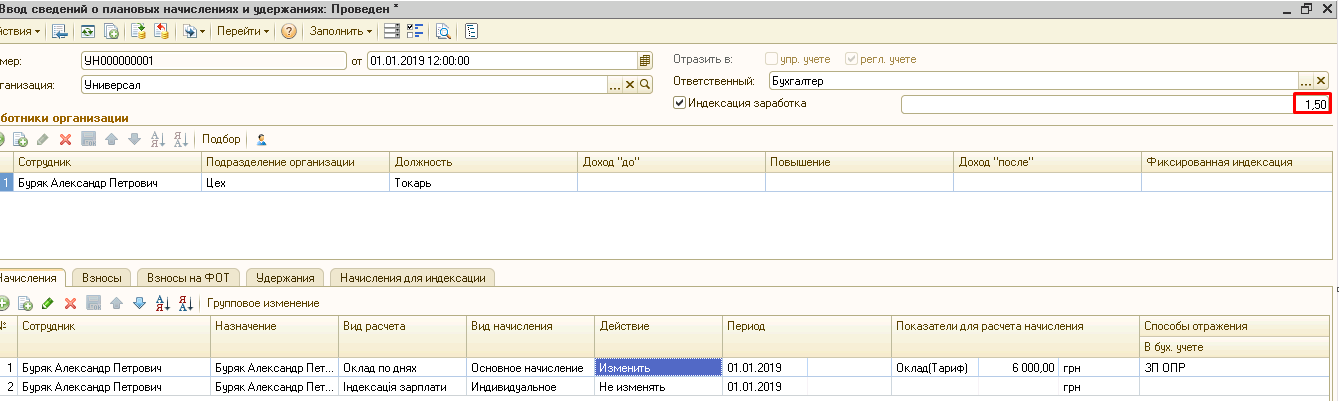
Task: Click the Доход "до" column header
Action: point(671,161)
